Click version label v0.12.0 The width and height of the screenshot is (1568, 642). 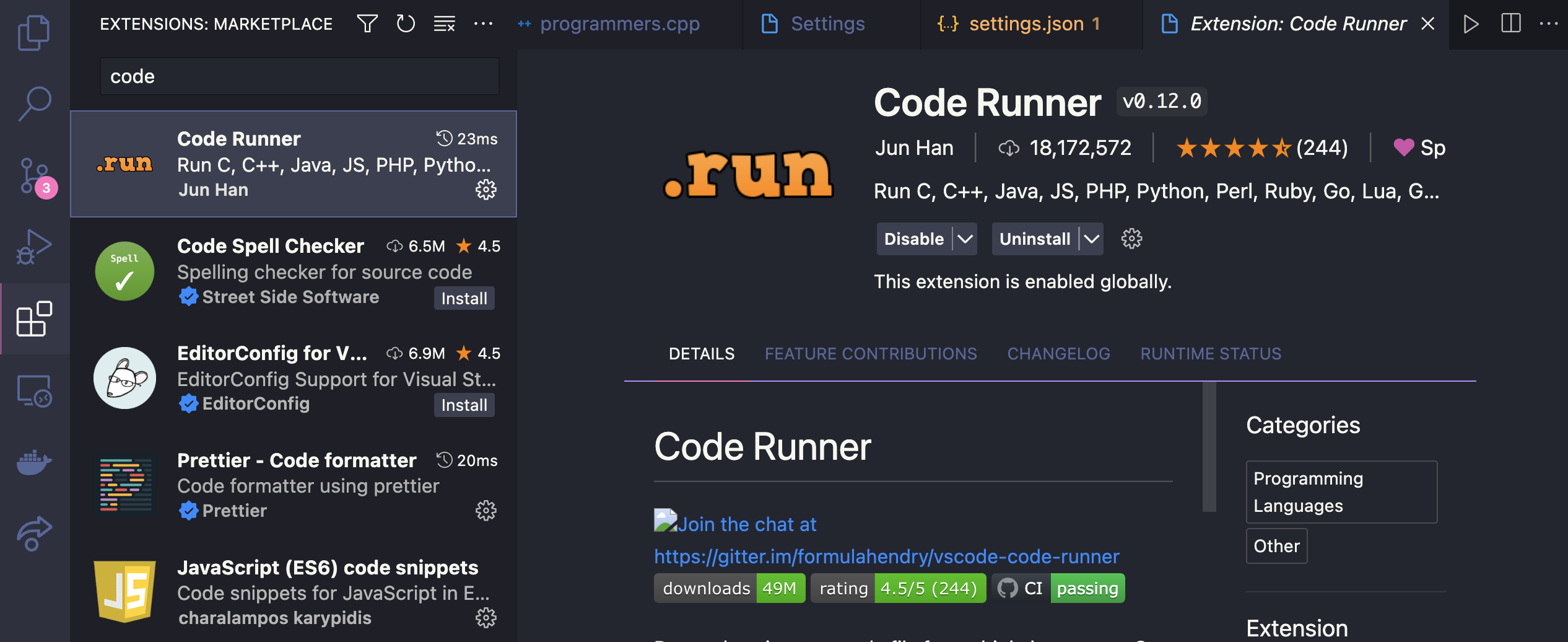click(x=1162, y=101)
